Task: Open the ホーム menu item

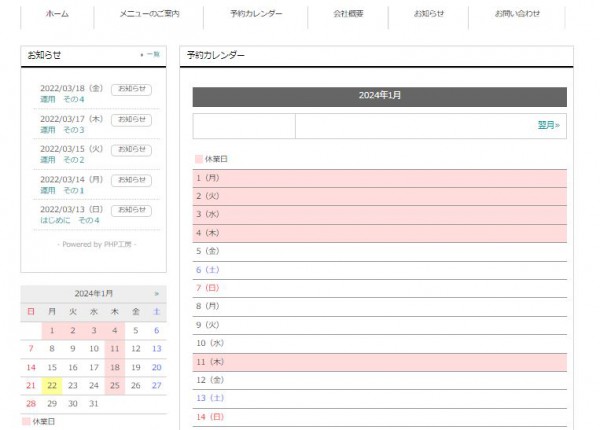Action: pos(57,14)
